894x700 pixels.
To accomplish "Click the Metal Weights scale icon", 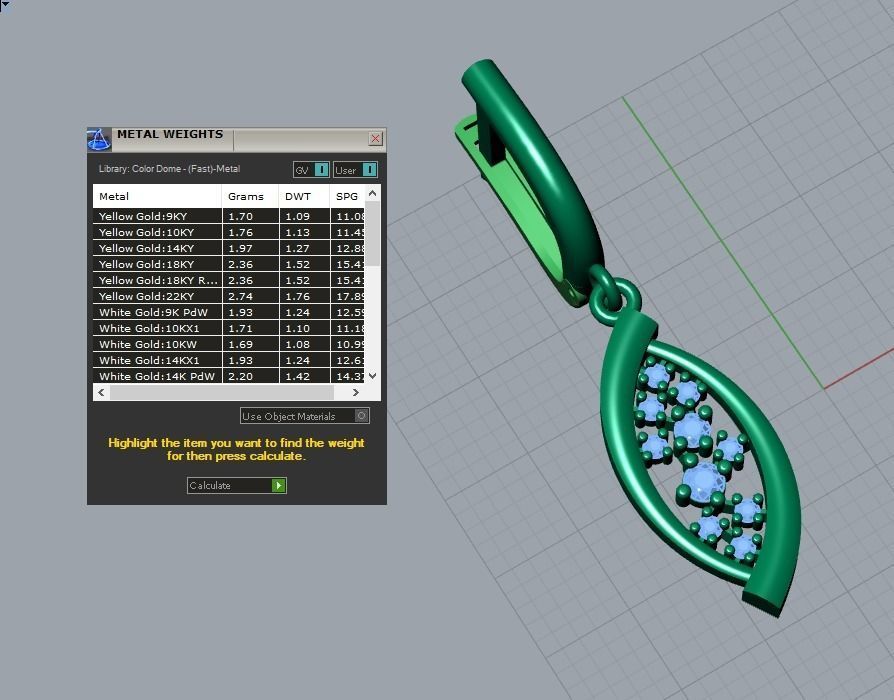I will pyautogui.click(x=99, y=140).
